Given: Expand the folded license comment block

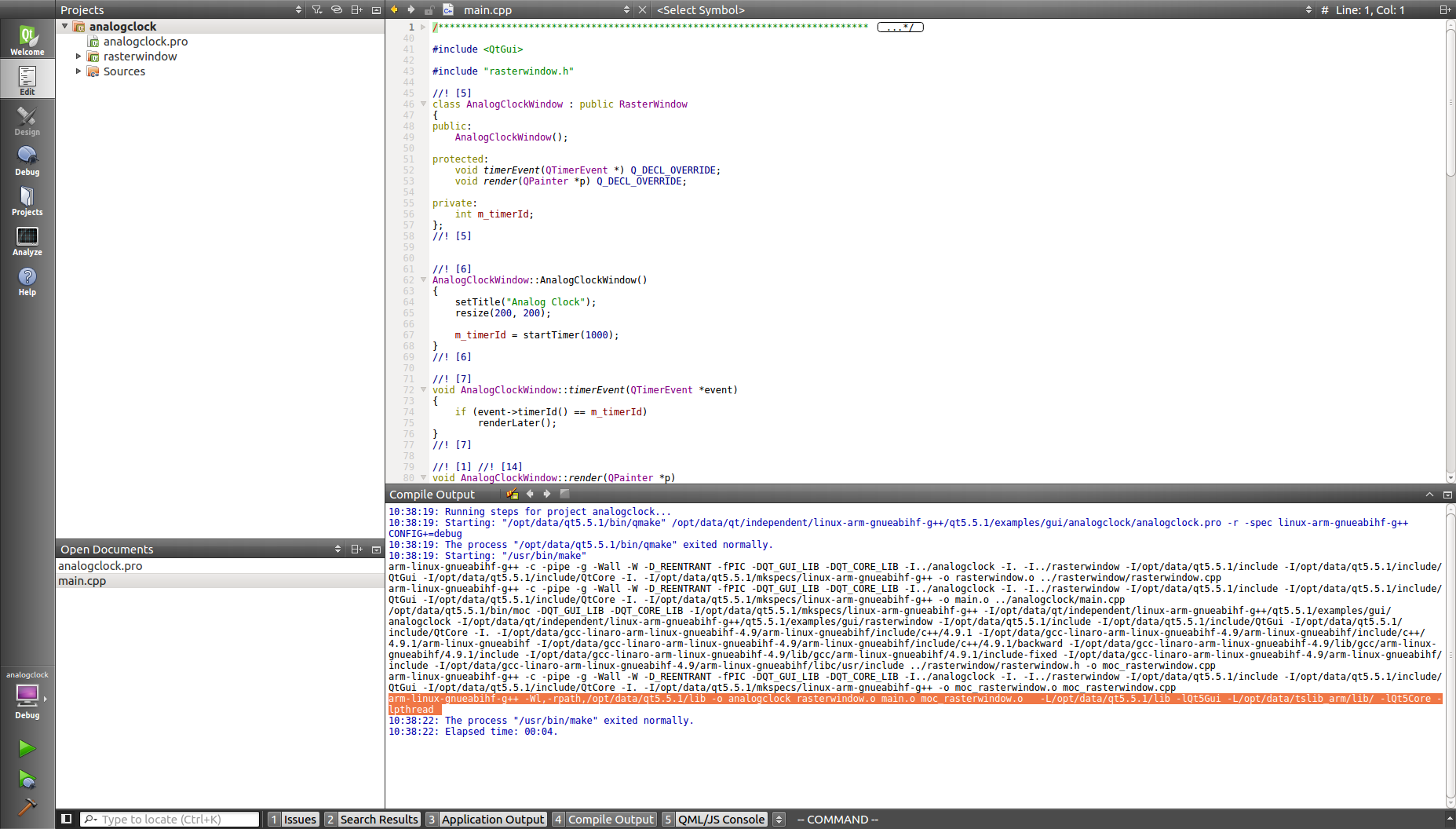Looking at the screenshot, I should coord(900,27).
